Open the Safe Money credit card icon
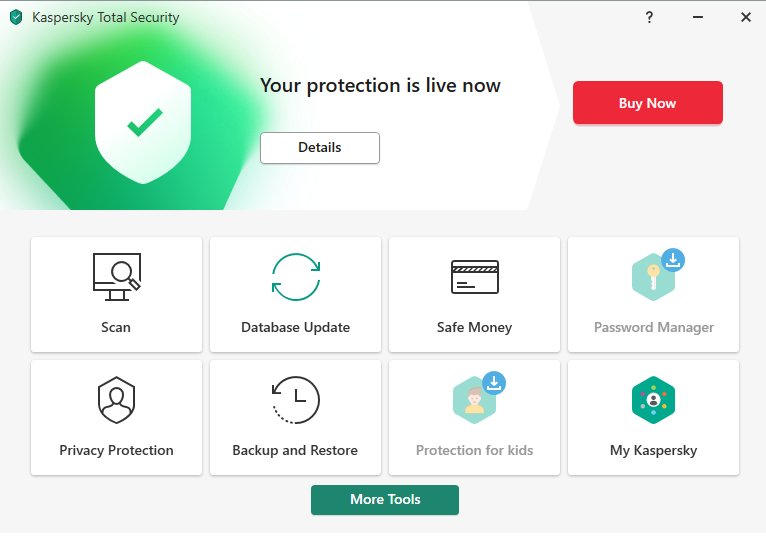Viewport: 766px width, 536px height. coord(474,277)
